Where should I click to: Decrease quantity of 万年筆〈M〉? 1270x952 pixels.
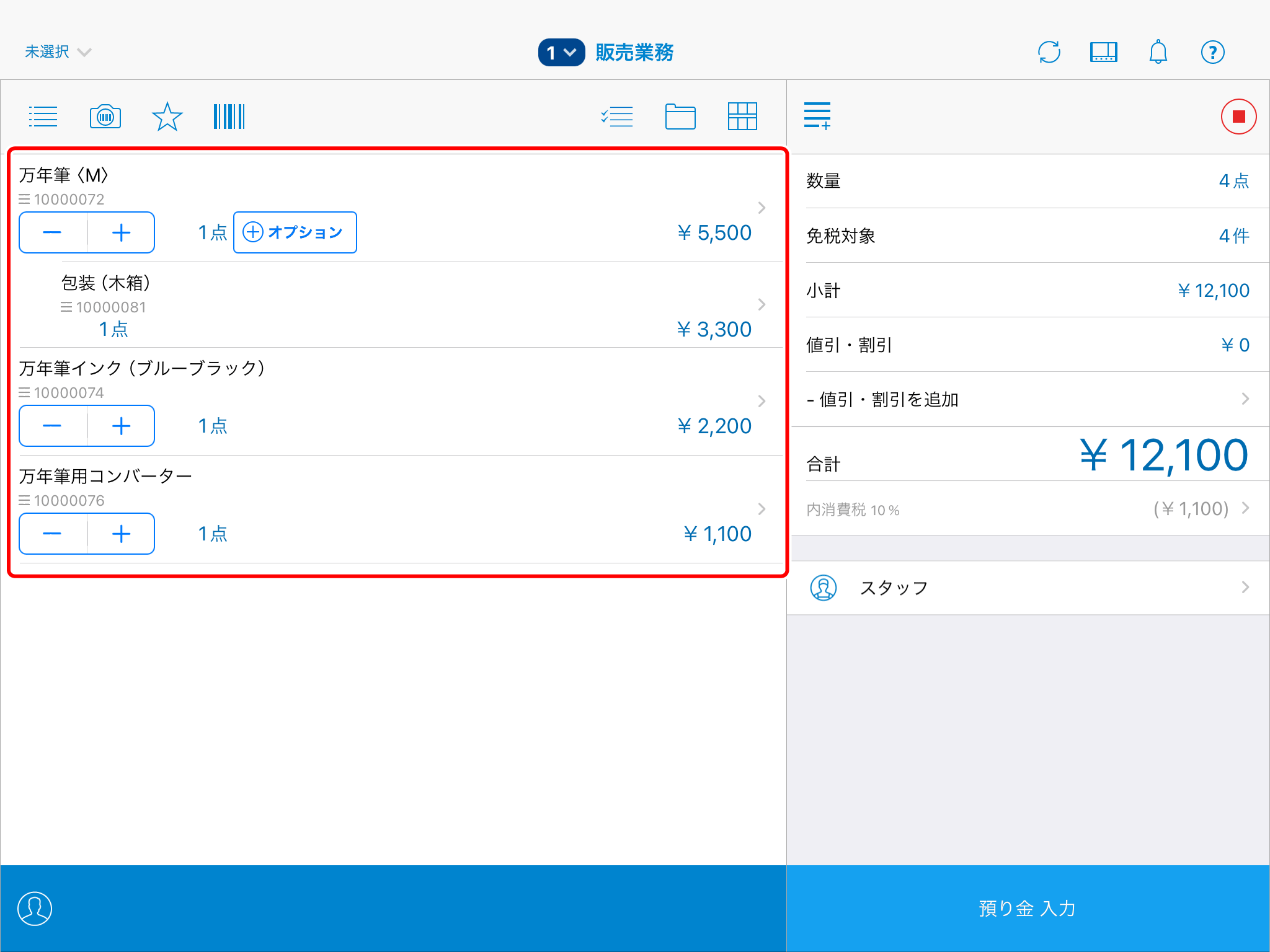pos(53,232)
